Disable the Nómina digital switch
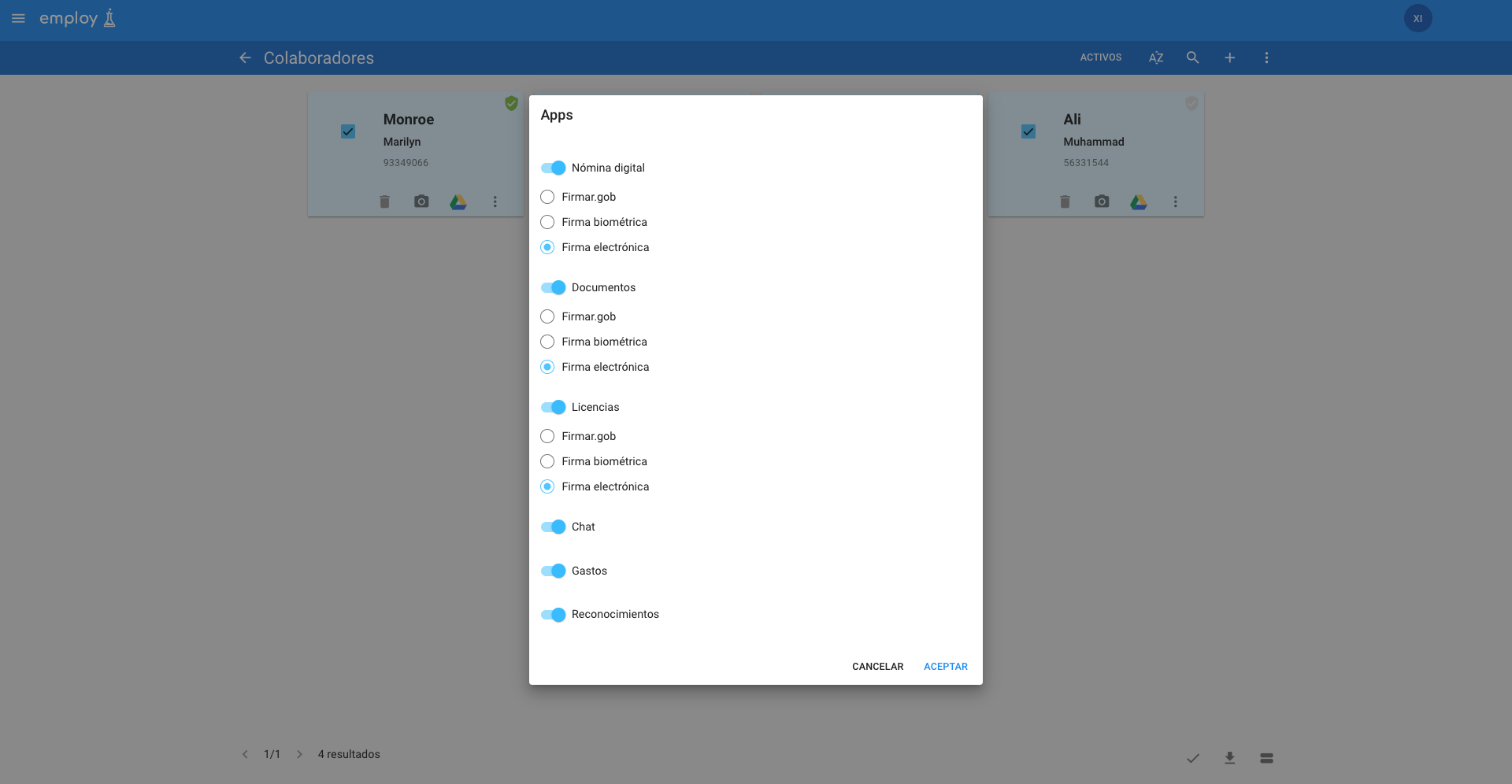This screenshot has height=784, width=1512. pos(554,168)
